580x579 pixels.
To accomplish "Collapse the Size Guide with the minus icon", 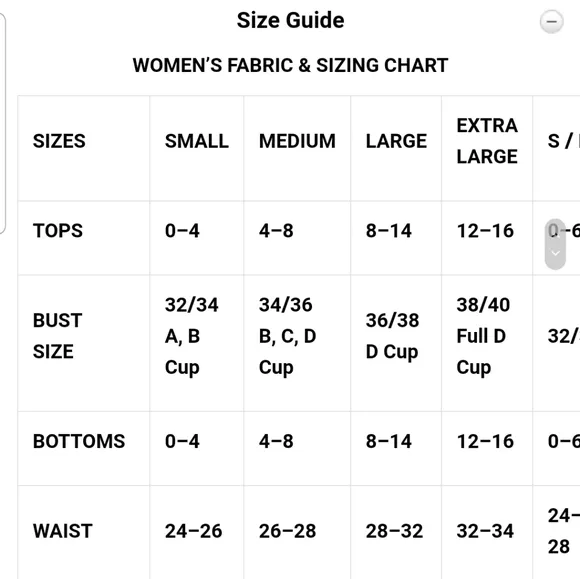I will click(551, 21).
